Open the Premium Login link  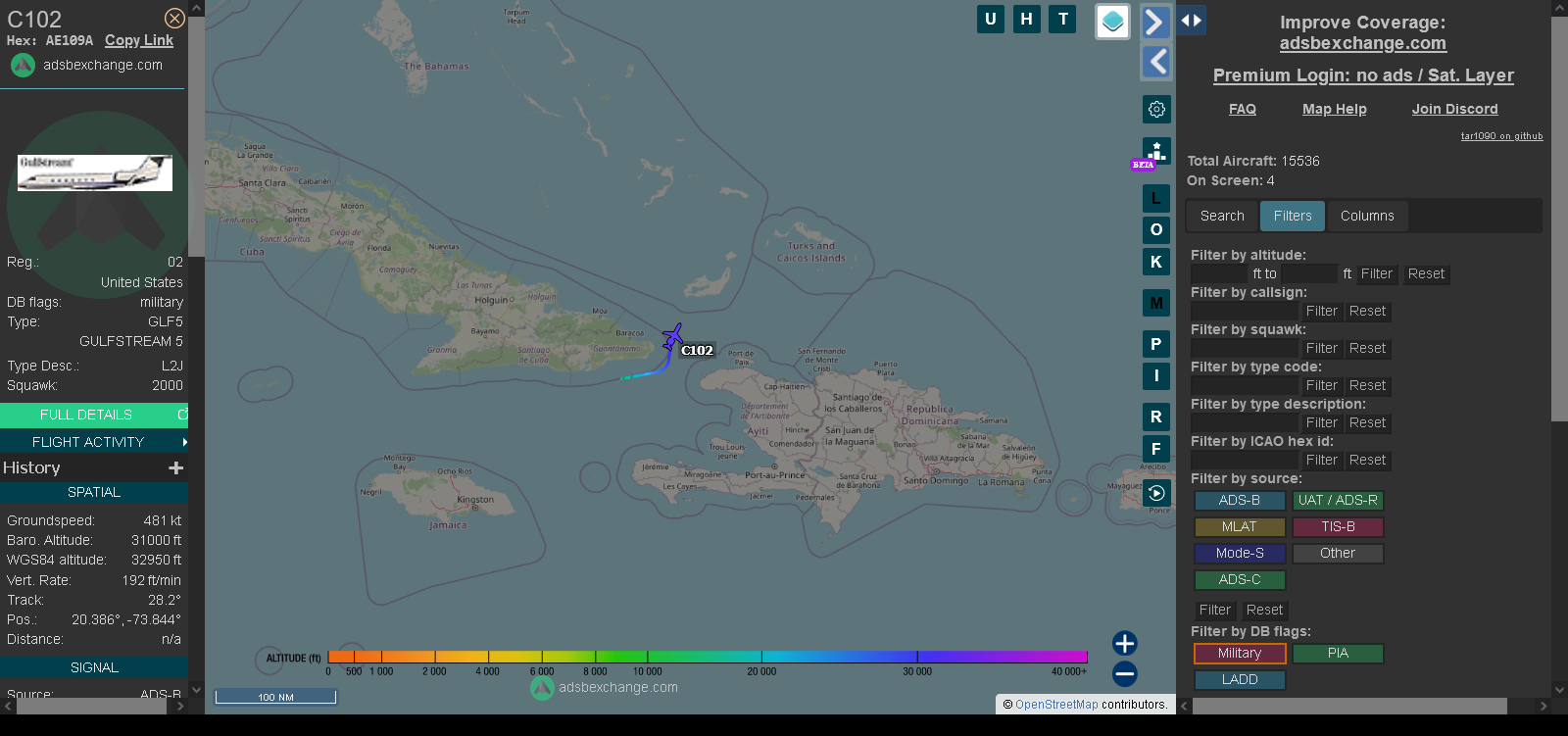pyautogui.click(x=1363, y=75)
